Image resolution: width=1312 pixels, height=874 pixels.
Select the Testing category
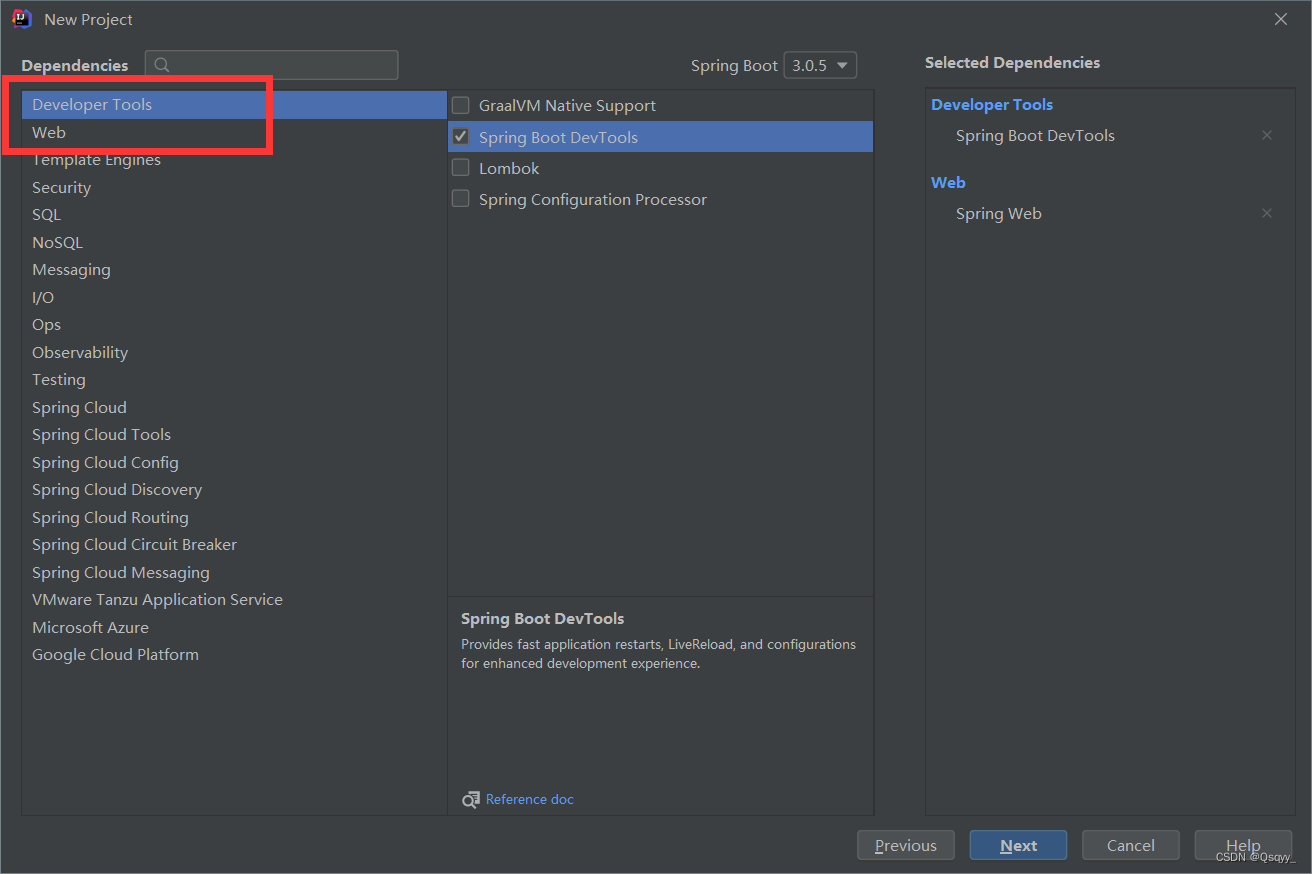pos(58,379)
